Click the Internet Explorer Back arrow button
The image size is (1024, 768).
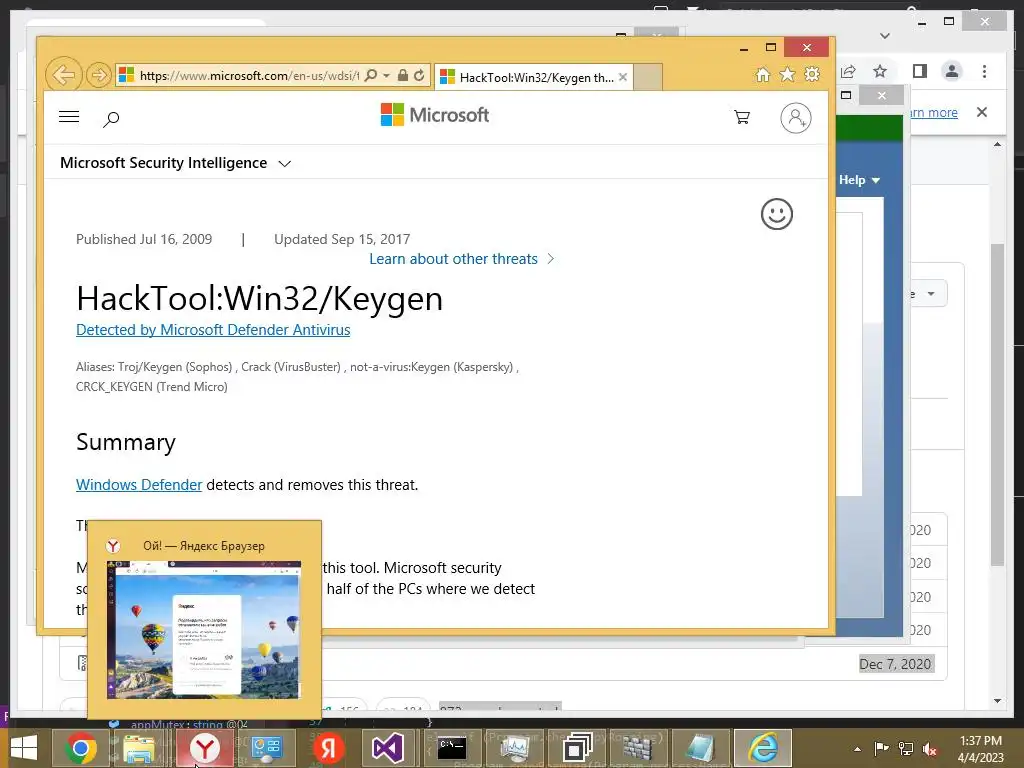tap(63, 75)
